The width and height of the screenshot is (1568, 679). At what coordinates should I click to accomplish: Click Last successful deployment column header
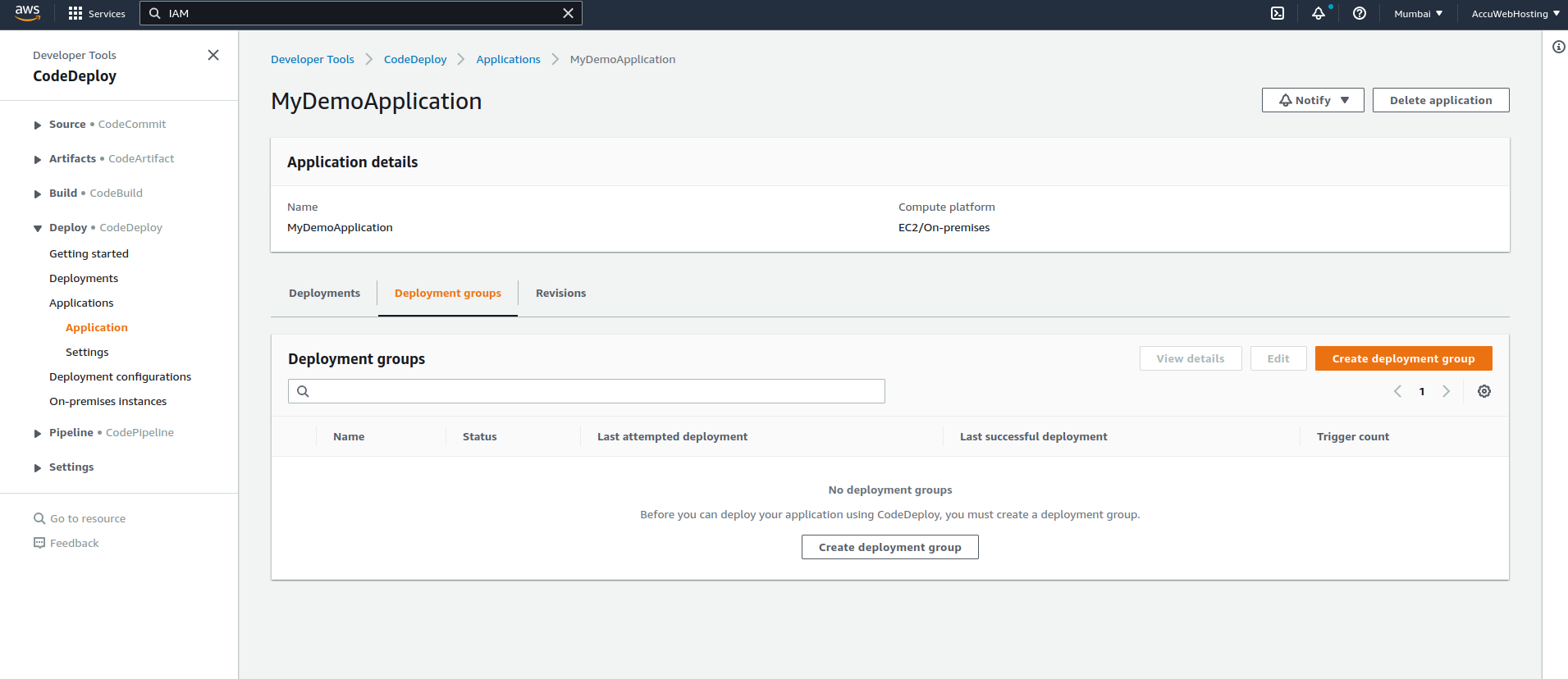coord(1034,437)
